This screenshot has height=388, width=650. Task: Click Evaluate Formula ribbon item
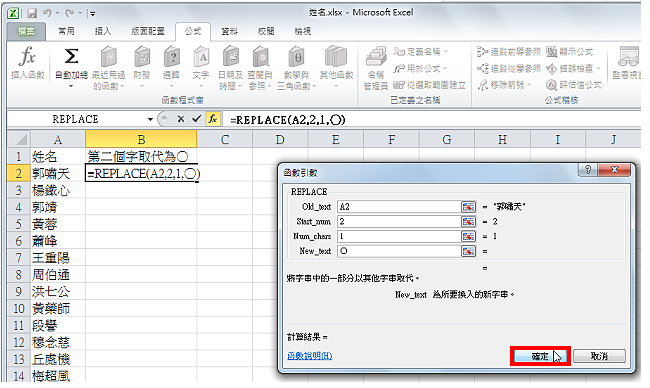[574, 85]
